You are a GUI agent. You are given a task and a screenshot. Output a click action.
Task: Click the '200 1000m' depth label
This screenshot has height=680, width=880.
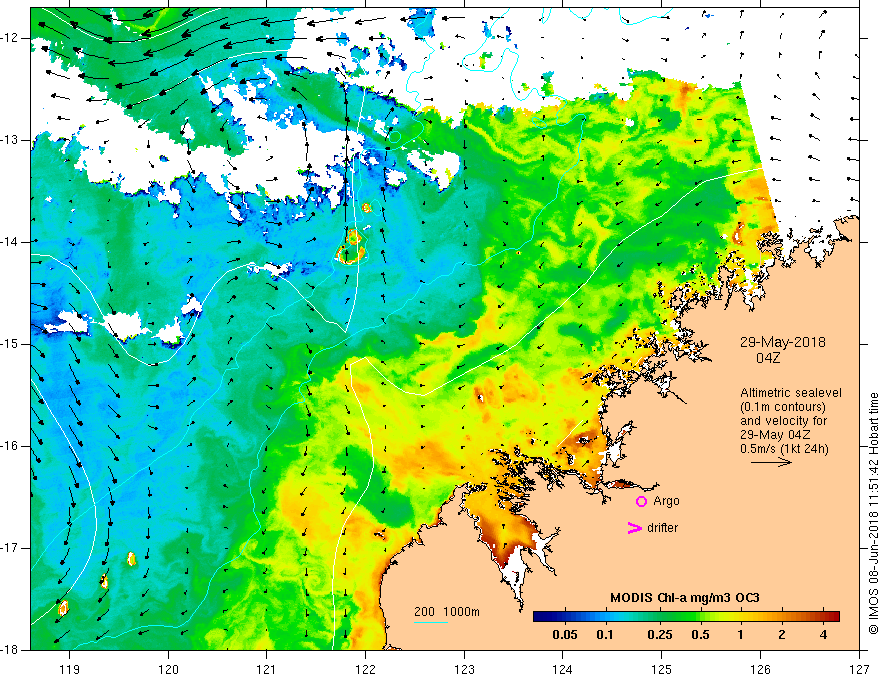coord(447,612)
